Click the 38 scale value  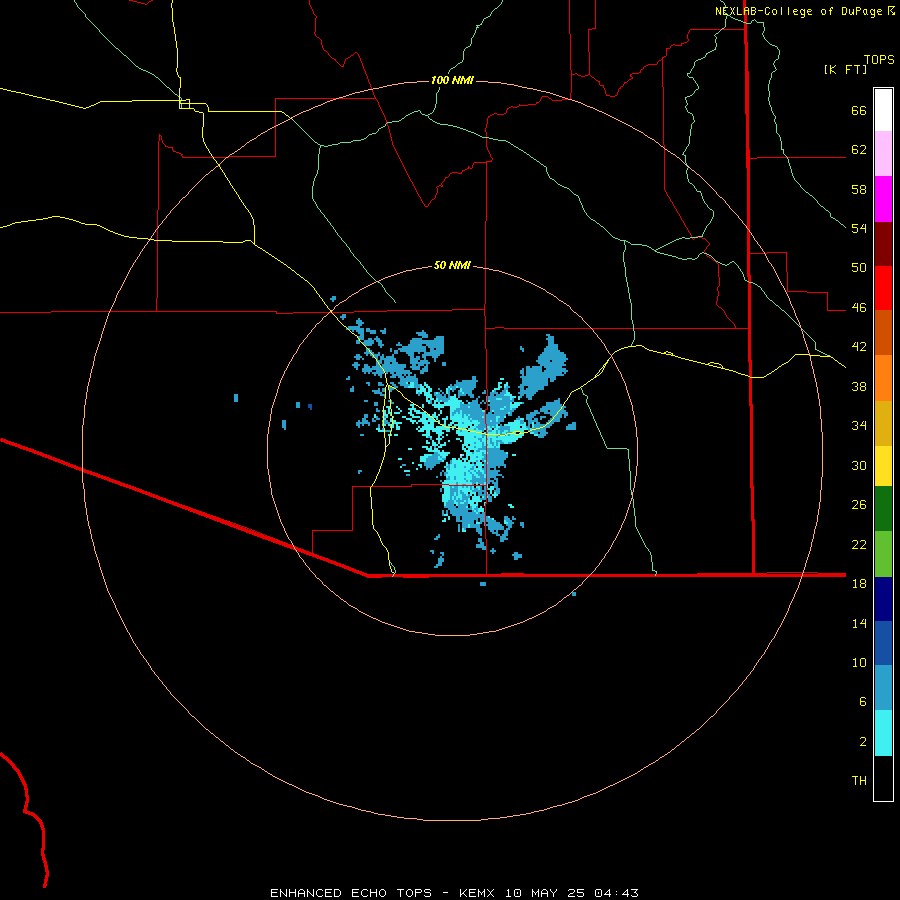pos(859,386)
